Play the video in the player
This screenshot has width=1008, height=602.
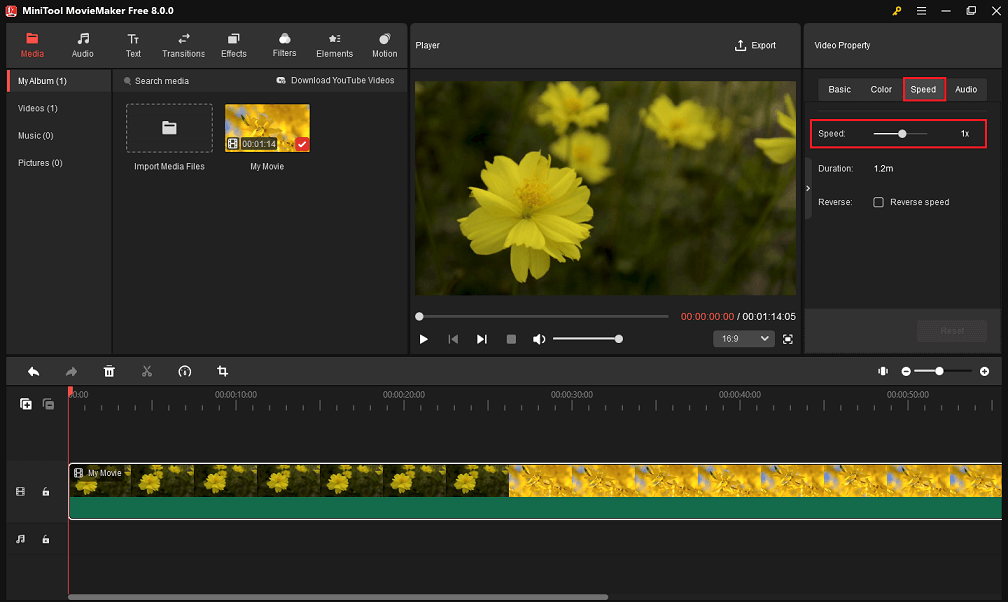424,339
